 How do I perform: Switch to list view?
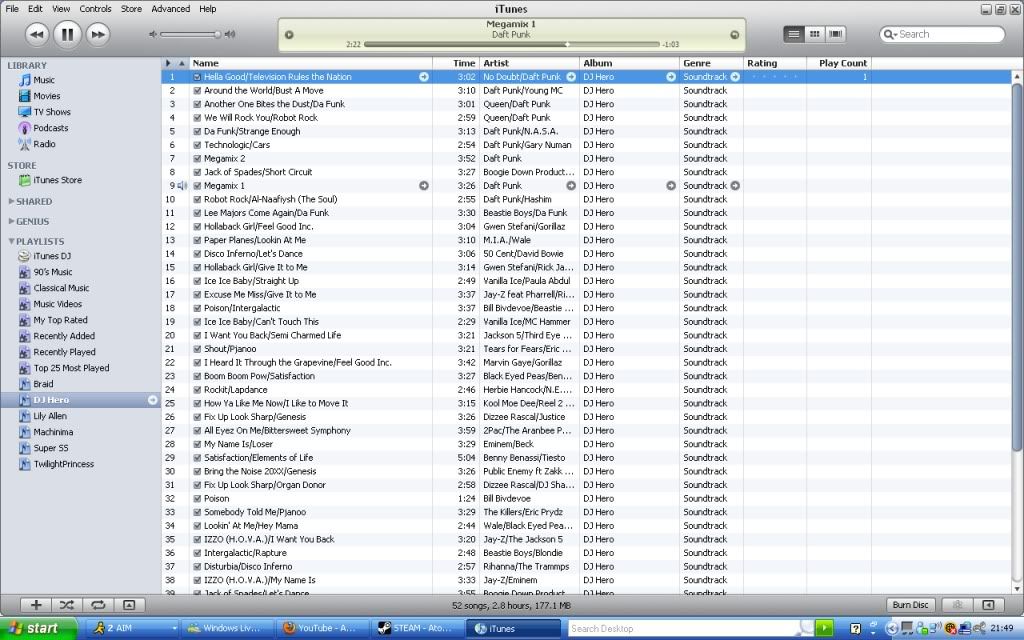pos(793,34)
